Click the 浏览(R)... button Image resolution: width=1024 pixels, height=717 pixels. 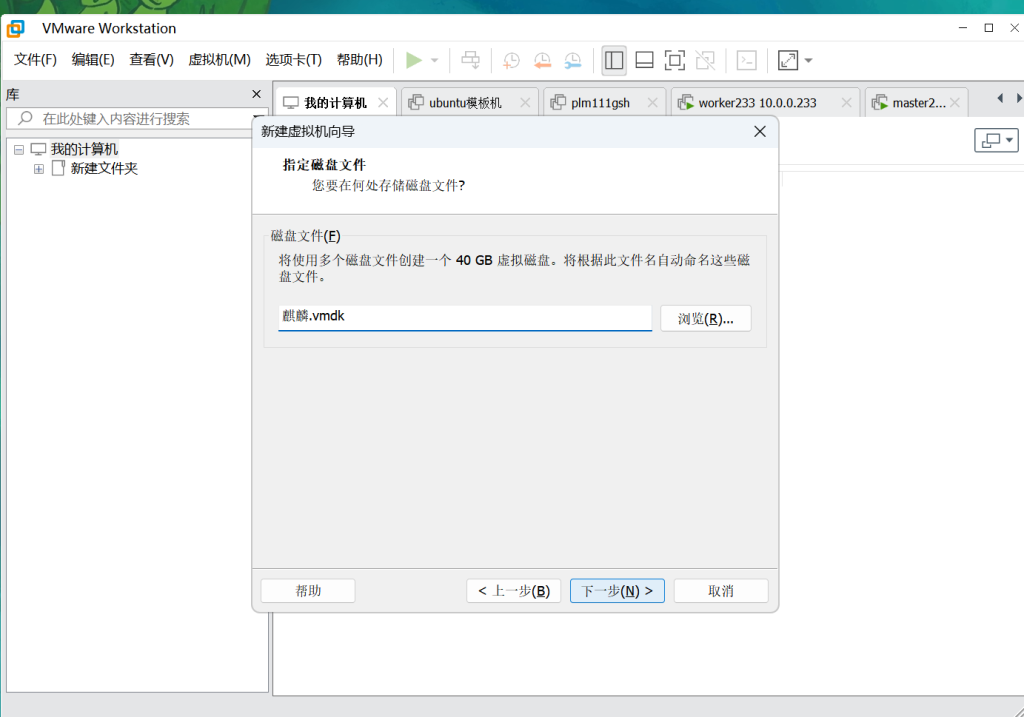pyautogui.click(x=705, y=319)
